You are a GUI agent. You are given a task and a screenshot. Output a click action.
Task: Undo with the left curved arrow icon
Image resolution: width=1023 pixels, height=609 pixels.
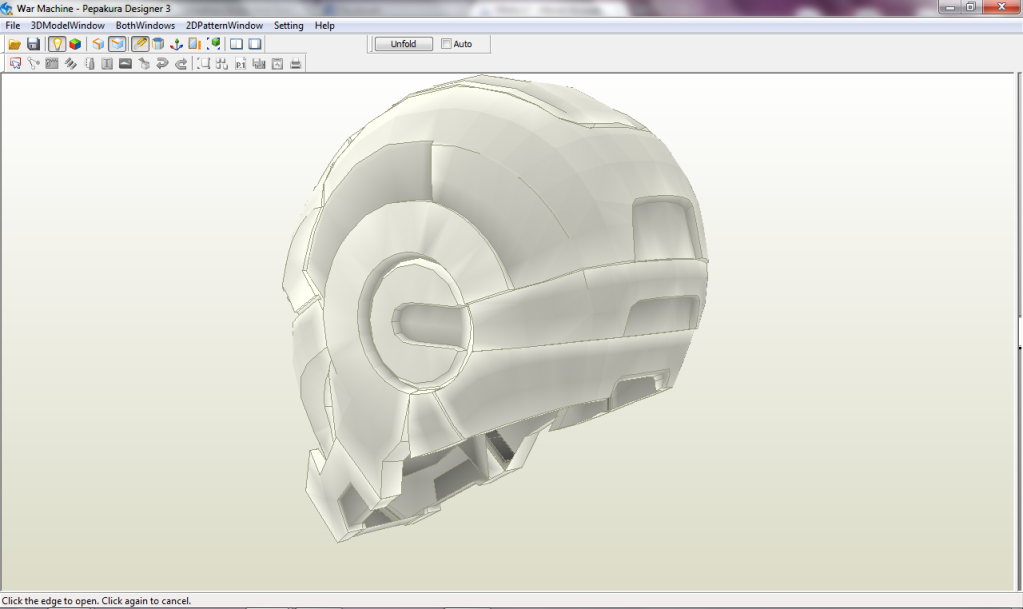coord(162,63)
